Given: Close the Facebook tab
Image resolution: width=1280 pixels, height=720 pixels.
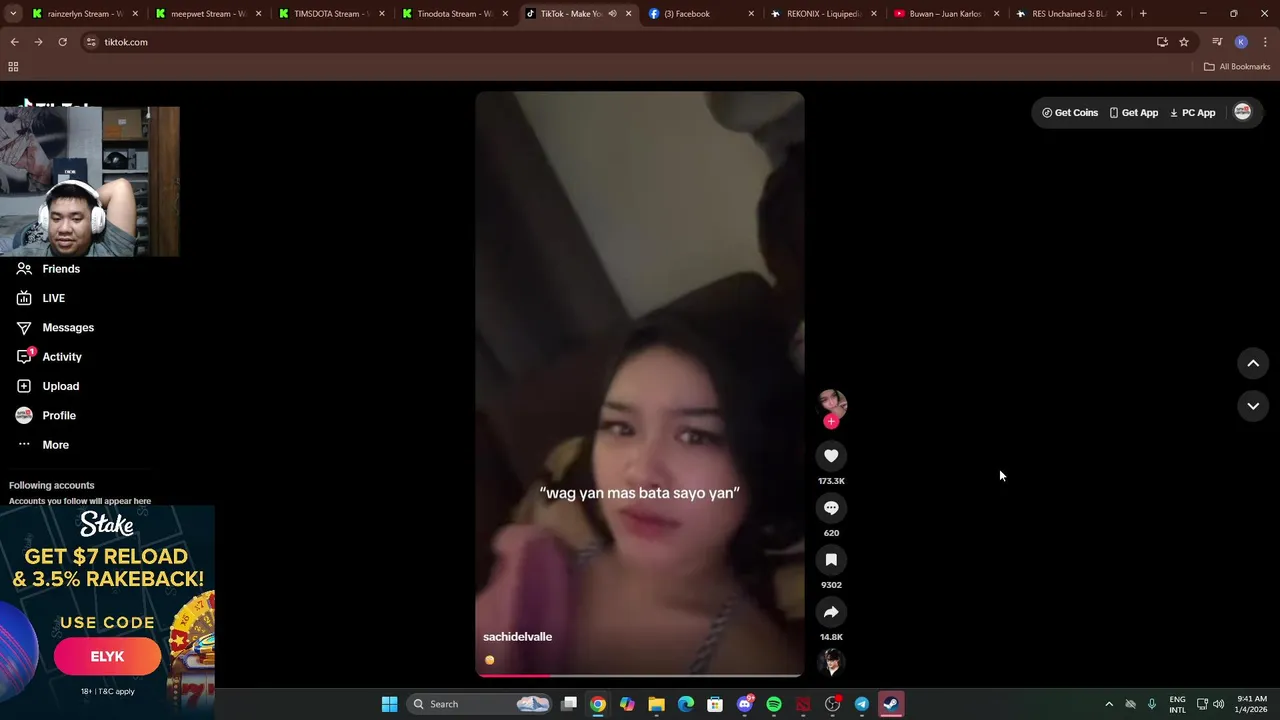Looking at the screenshot, I should (751, 14).
